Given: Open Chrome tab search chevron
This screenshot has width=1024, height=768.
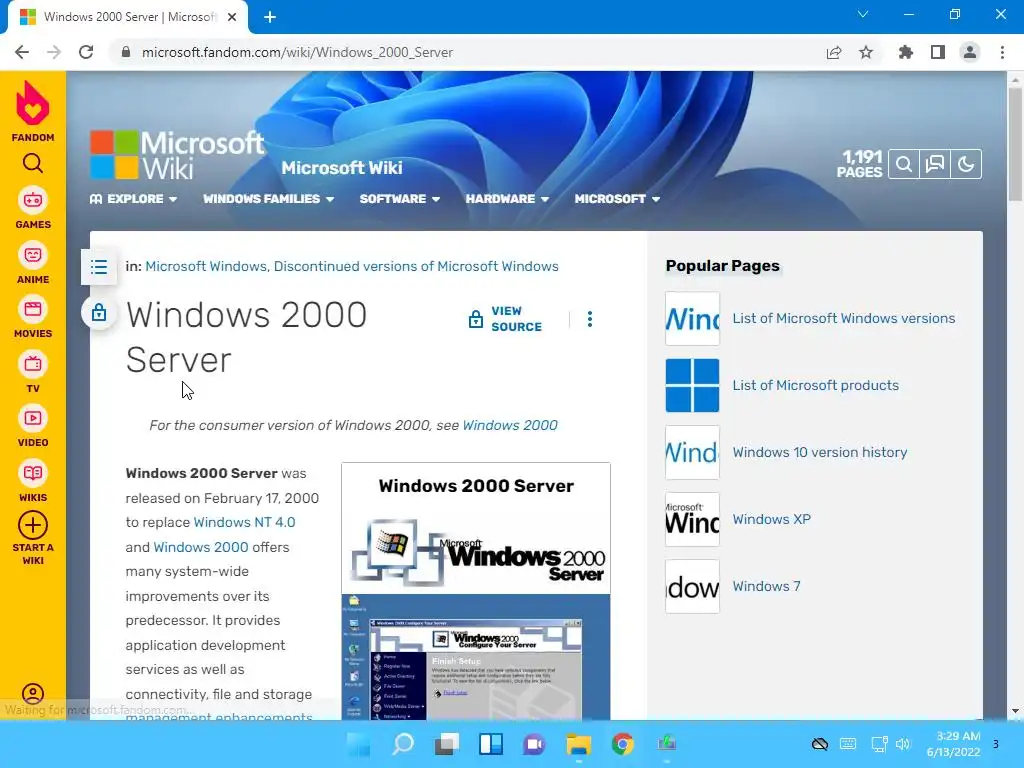Looking at the screenshot, I should click(863, 14).
